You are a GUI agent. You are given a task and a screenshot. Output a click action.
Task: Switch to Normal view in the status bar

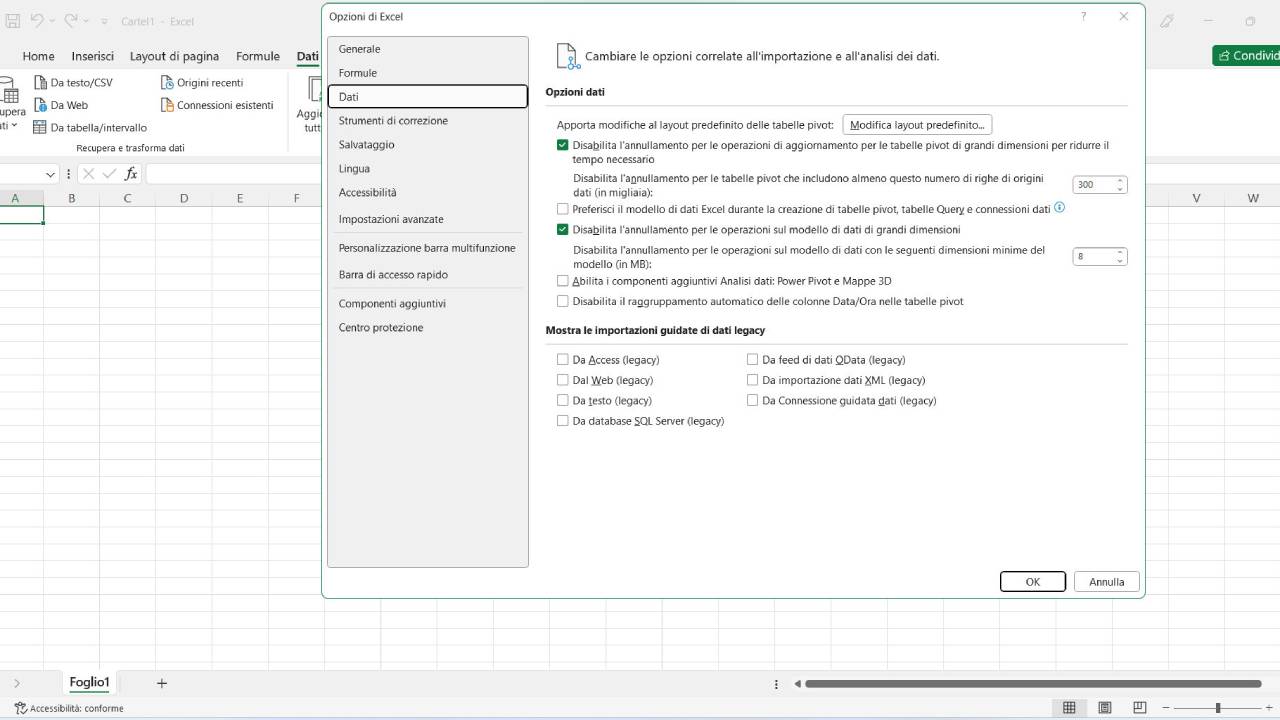click(1069, 707)
